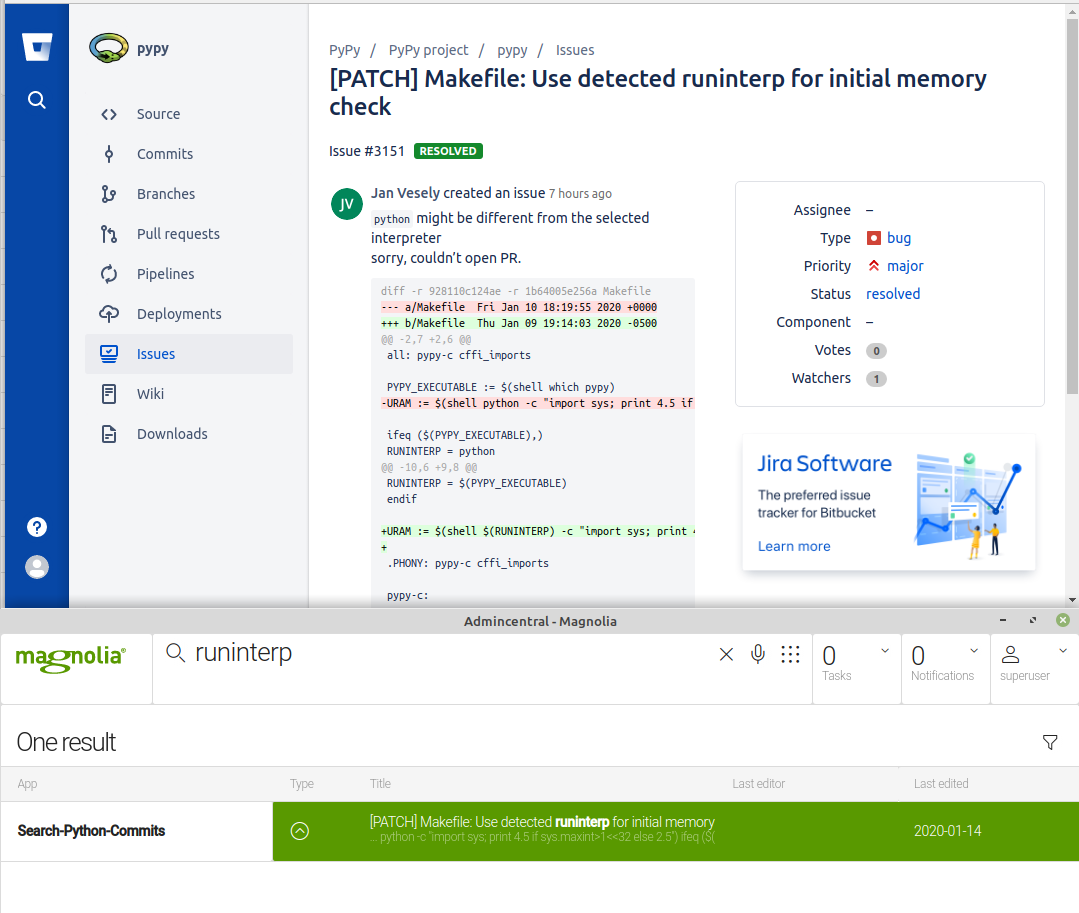Click the Pull requests icon
Image resolution: width=1079 pixels, height=913 pixels.
[x=109, y=234]
